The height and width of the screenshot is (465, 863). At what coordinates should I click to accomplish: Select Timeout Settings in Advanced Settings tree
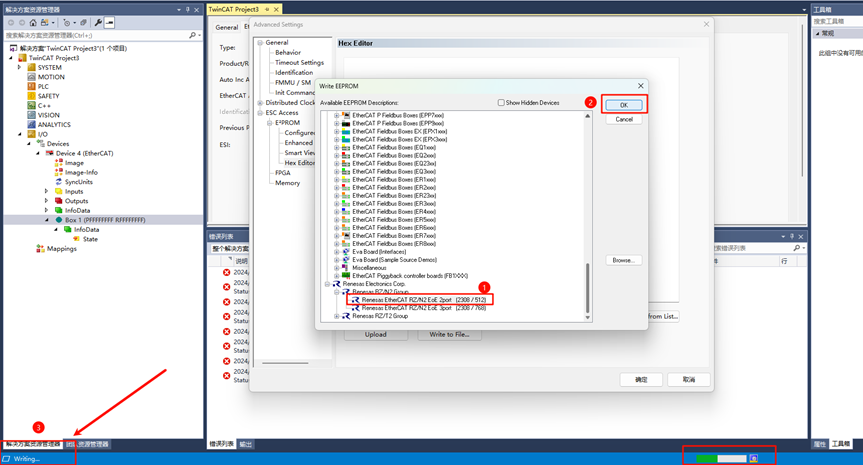(299, 63)
